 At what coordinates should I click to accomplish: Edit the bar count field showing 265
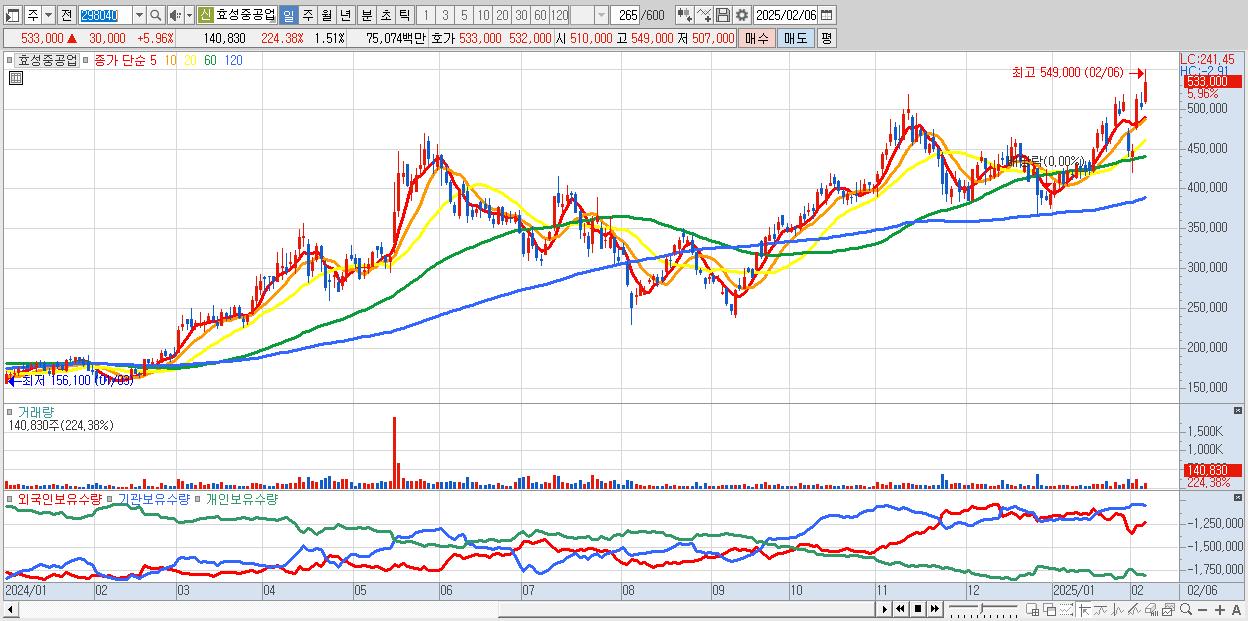[625, 16]
